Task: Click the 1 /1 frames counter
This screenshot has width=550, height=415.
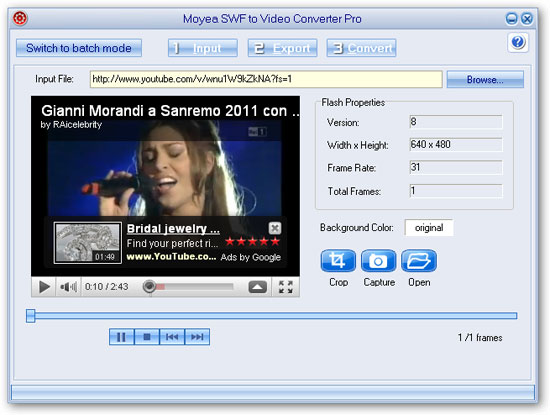Action: pyautogui.click(x=479, y=337)
